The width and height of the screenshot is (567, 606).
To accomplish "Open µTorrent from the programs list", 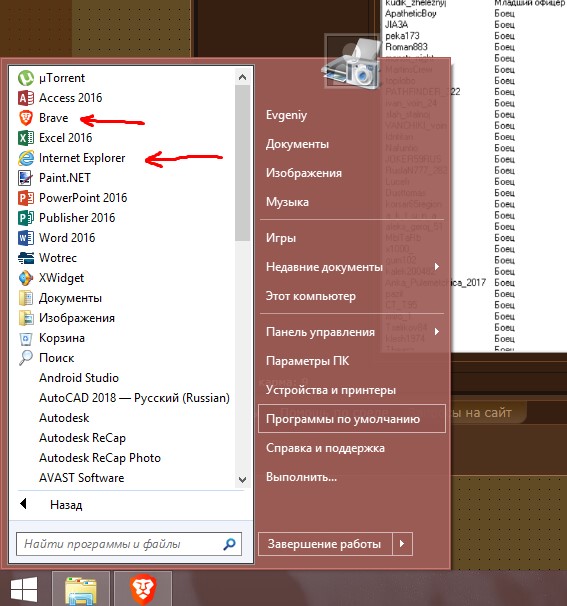I will point(51,78).
